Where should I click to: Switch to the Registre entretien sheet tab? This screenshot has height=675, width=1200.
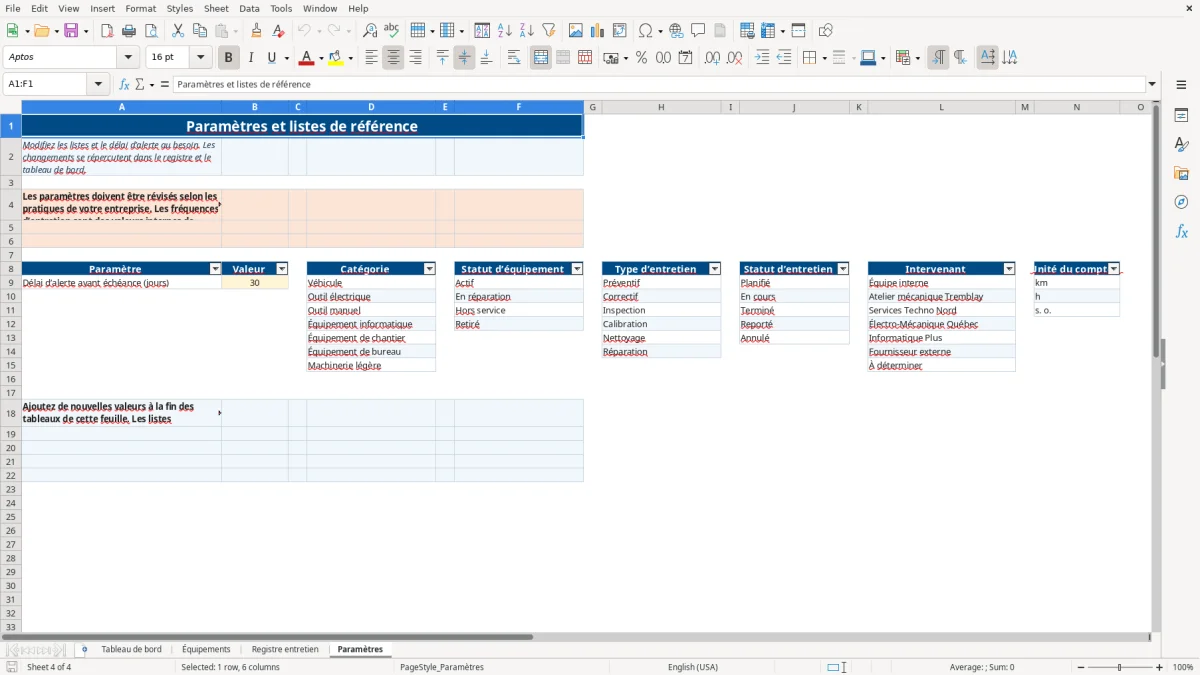point(285,649)
